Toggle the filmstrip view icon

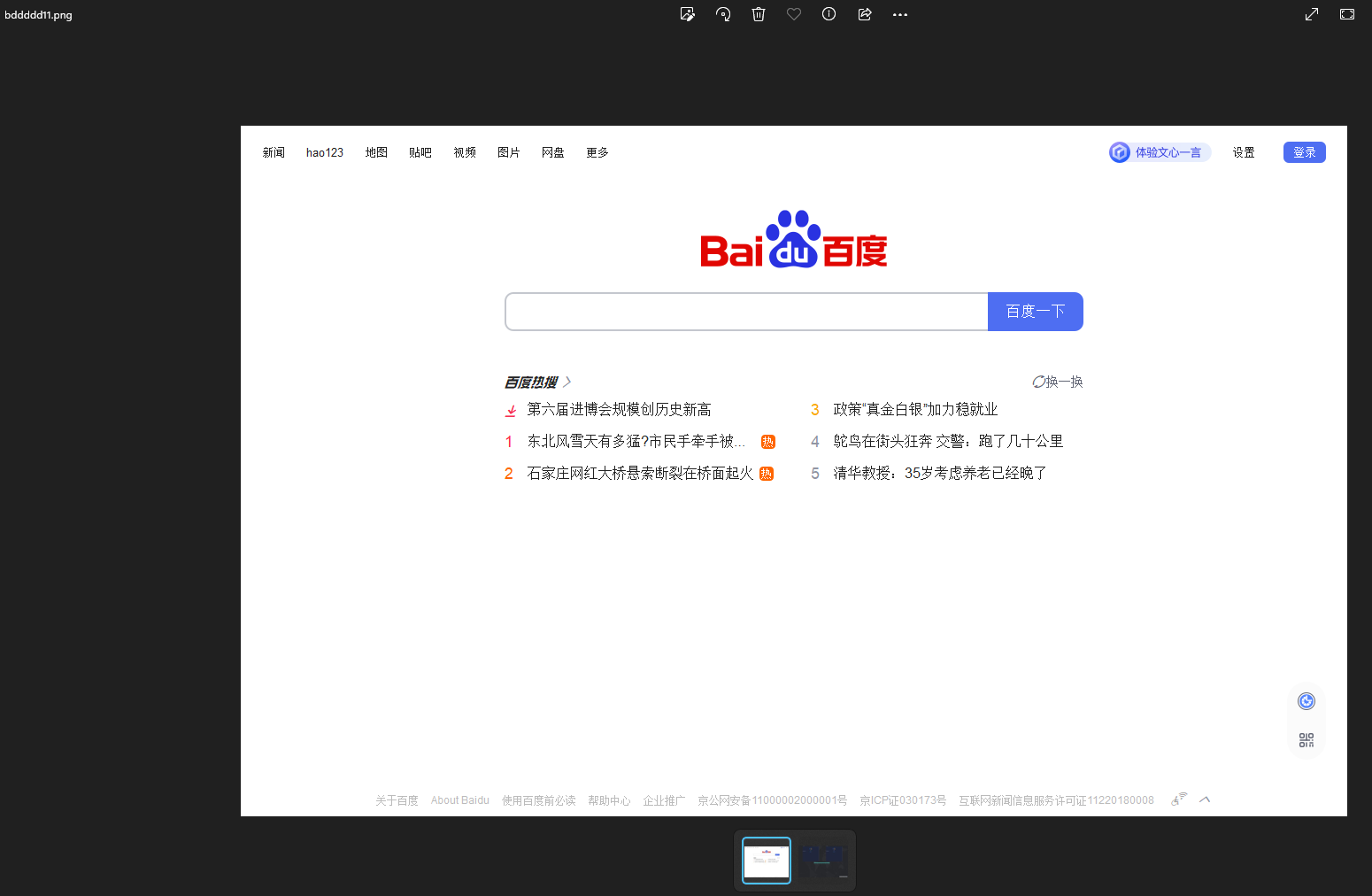[1347, 14]
